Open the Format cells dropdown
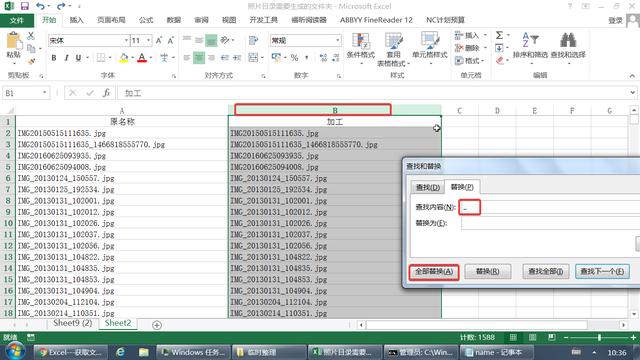 click(470, 60)
